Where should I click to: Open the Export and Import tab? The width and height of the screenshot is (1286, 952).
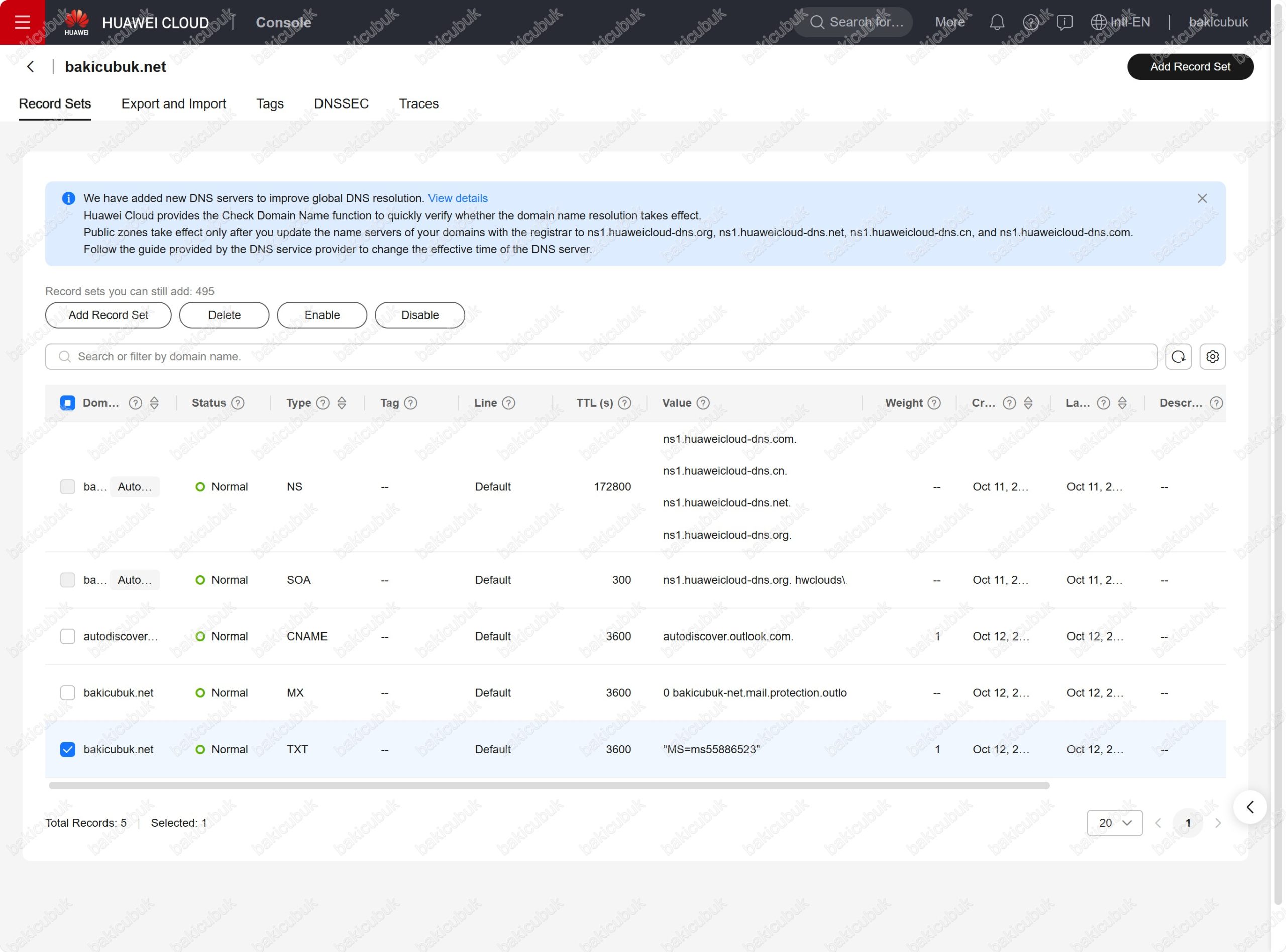pyautogui.click(x=173, y=103)
